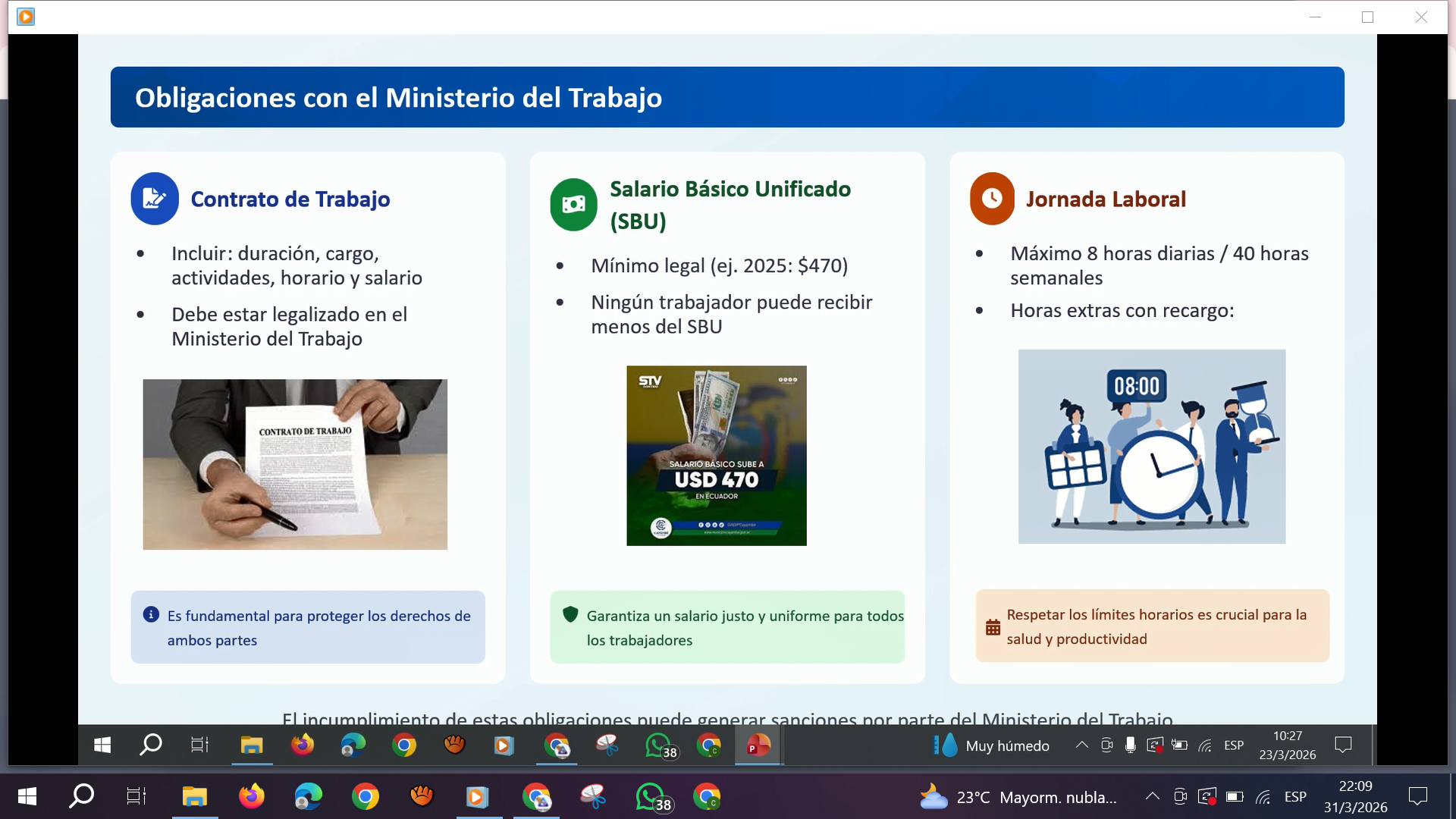Open the 22:09 clock and date flyout
Image resolution: width=1456 pixels, height=819 pixels.
[x=1355, y=796]
